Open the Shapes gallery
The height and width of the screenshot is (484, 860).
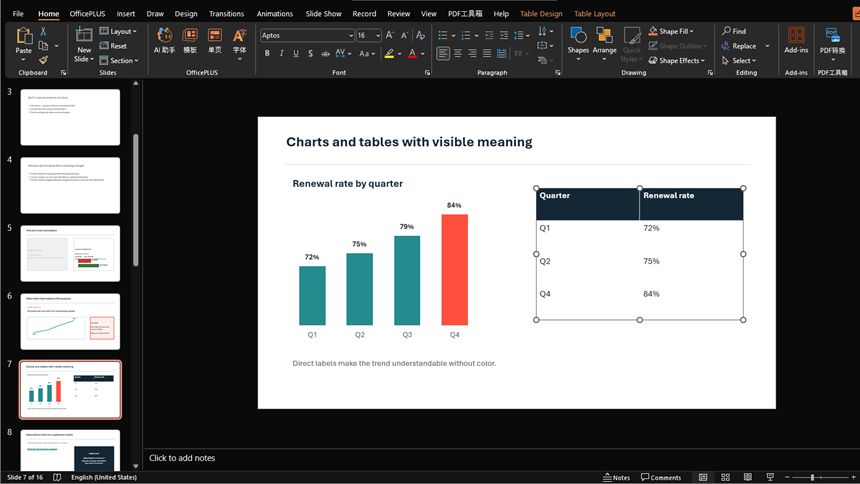pos(578,43)
